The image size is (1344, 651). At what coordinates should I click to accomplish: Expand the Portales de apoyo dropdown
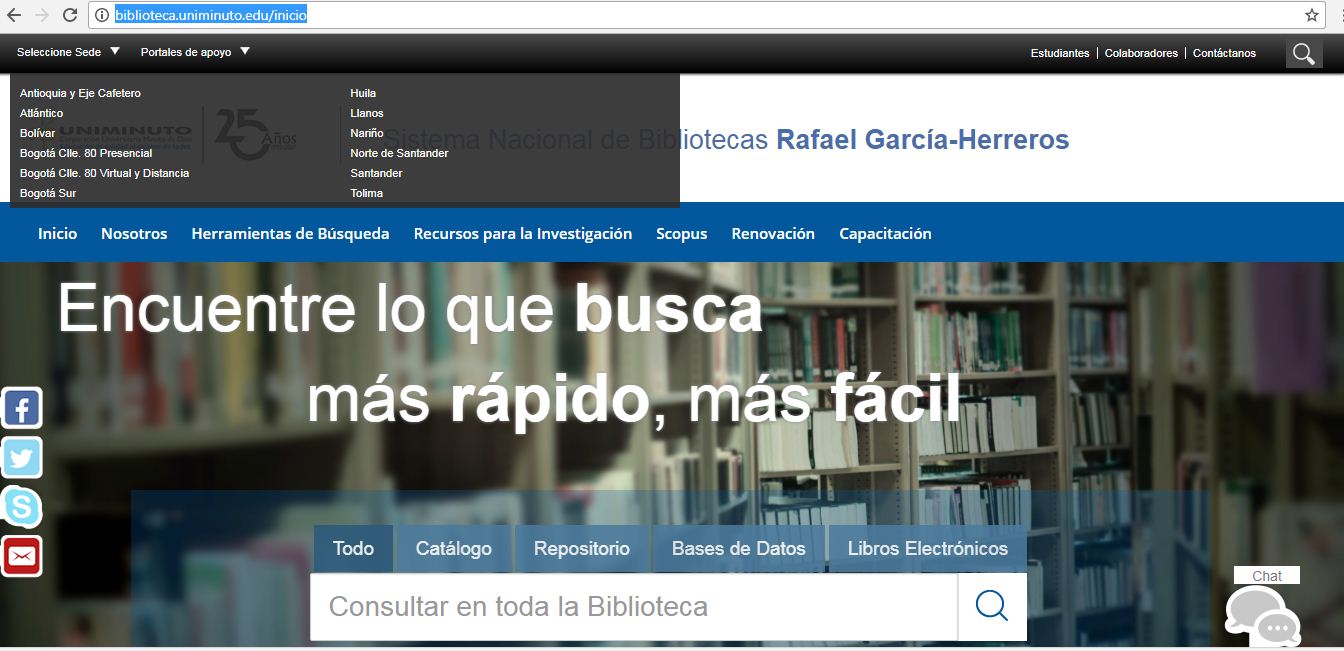click(x=195, y=52)
